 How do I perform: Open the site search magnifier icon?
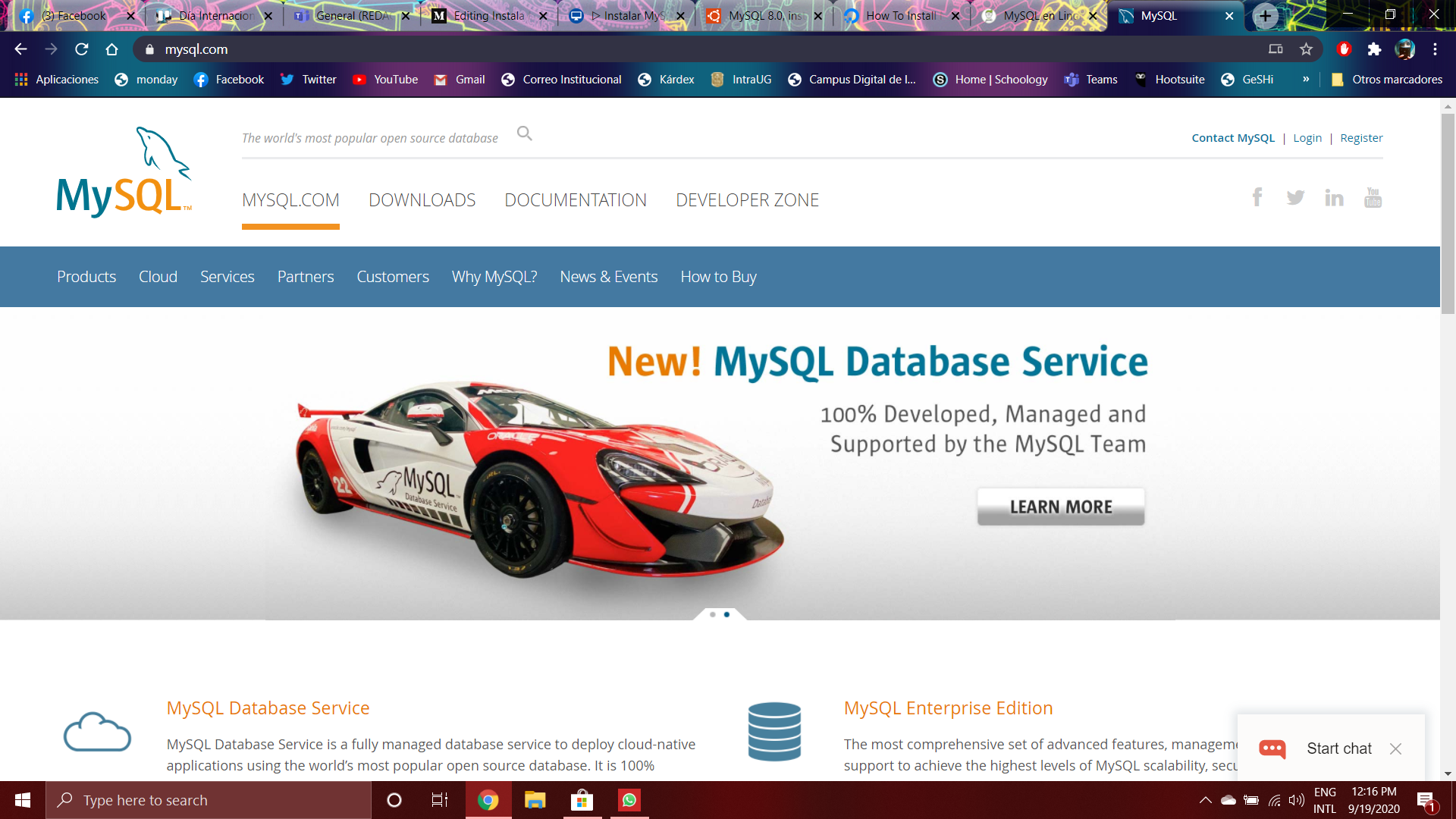tap(524, 133)
